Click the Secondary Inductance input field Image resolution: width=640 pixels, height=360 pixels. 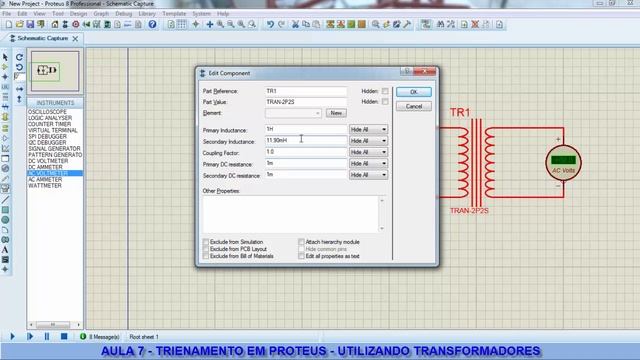[306, 140]
